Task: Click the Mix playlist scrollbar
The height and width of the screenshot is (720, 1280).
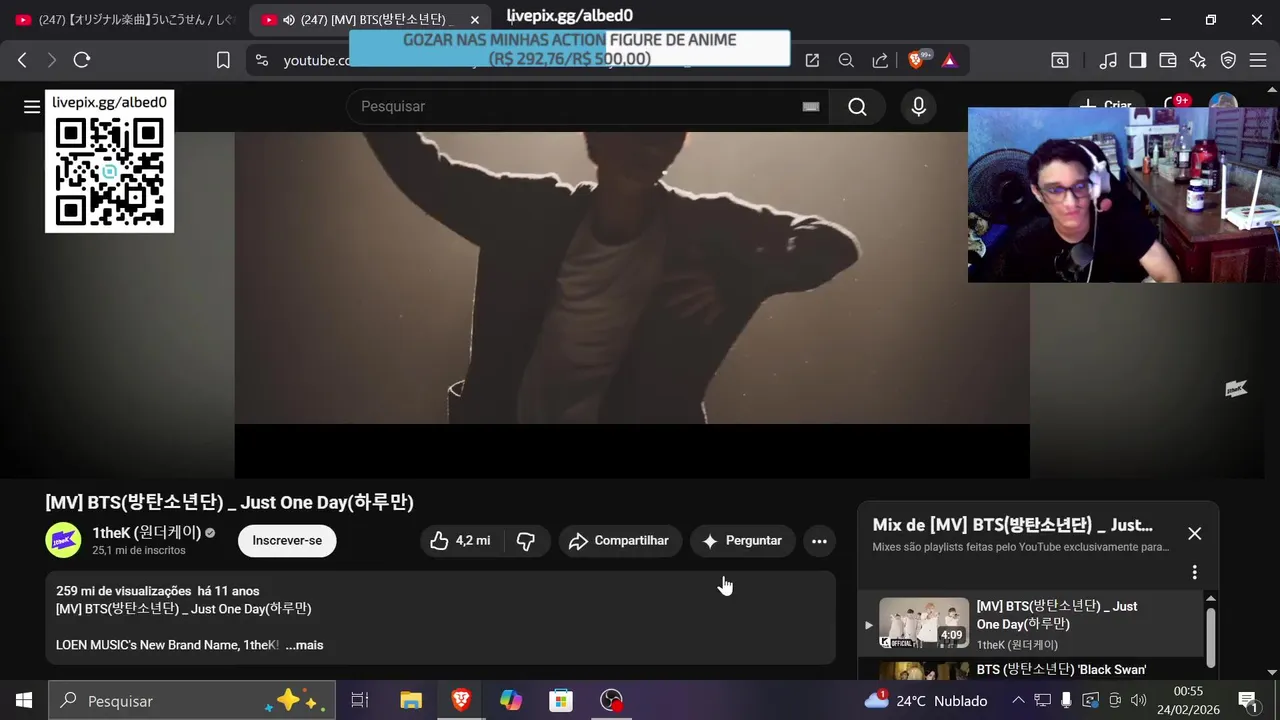Action: pos(1211,637)
